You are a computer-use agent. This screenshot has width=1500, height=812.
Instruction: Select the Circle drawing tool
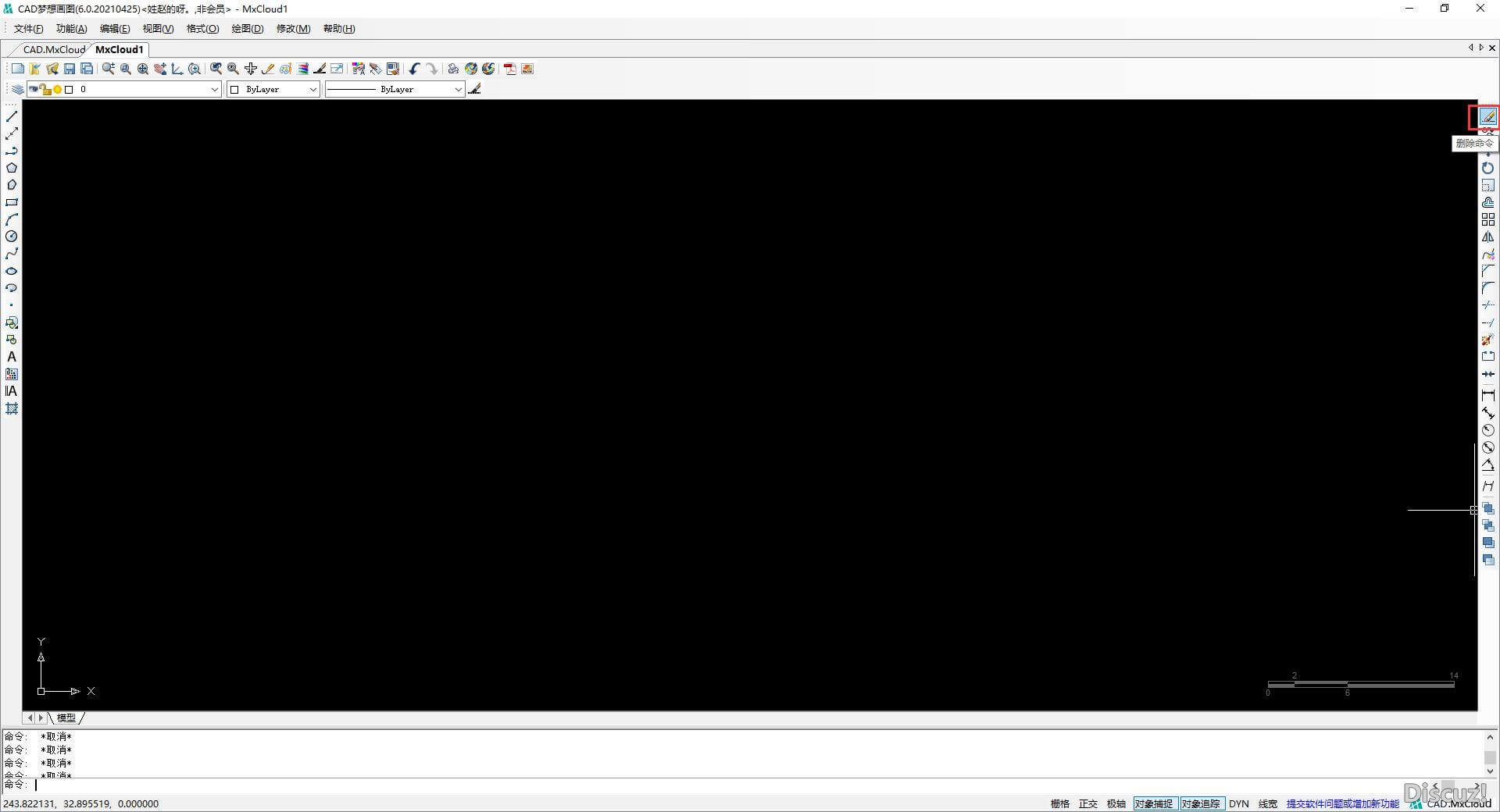12,237
